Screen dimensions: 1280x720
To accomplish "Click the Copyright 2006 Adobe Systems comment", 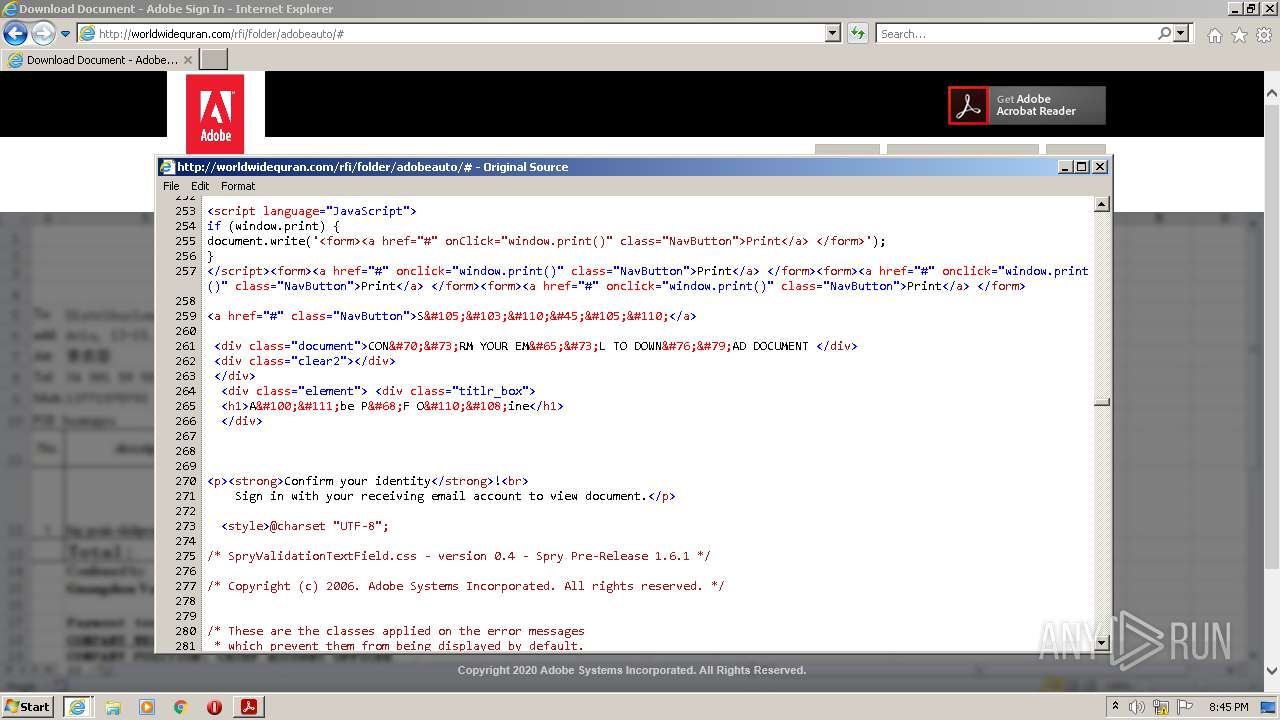I will click(x=466, y=586).
